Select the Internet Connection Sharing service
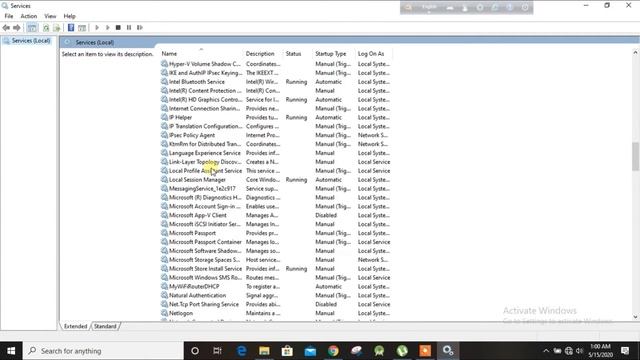 [276, 109]
